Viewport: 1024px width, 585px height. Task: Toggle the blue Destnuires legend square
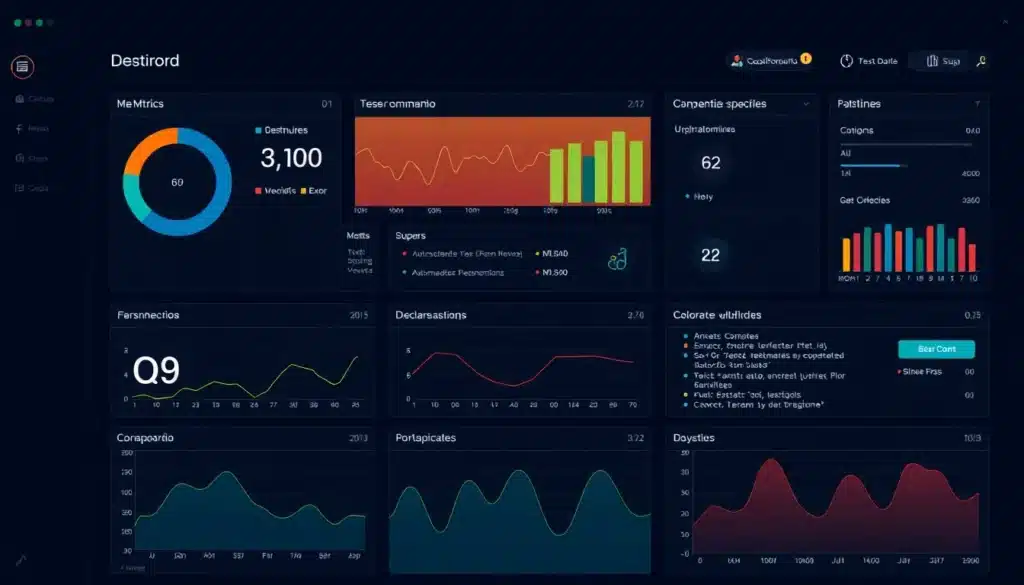point(259,130)
